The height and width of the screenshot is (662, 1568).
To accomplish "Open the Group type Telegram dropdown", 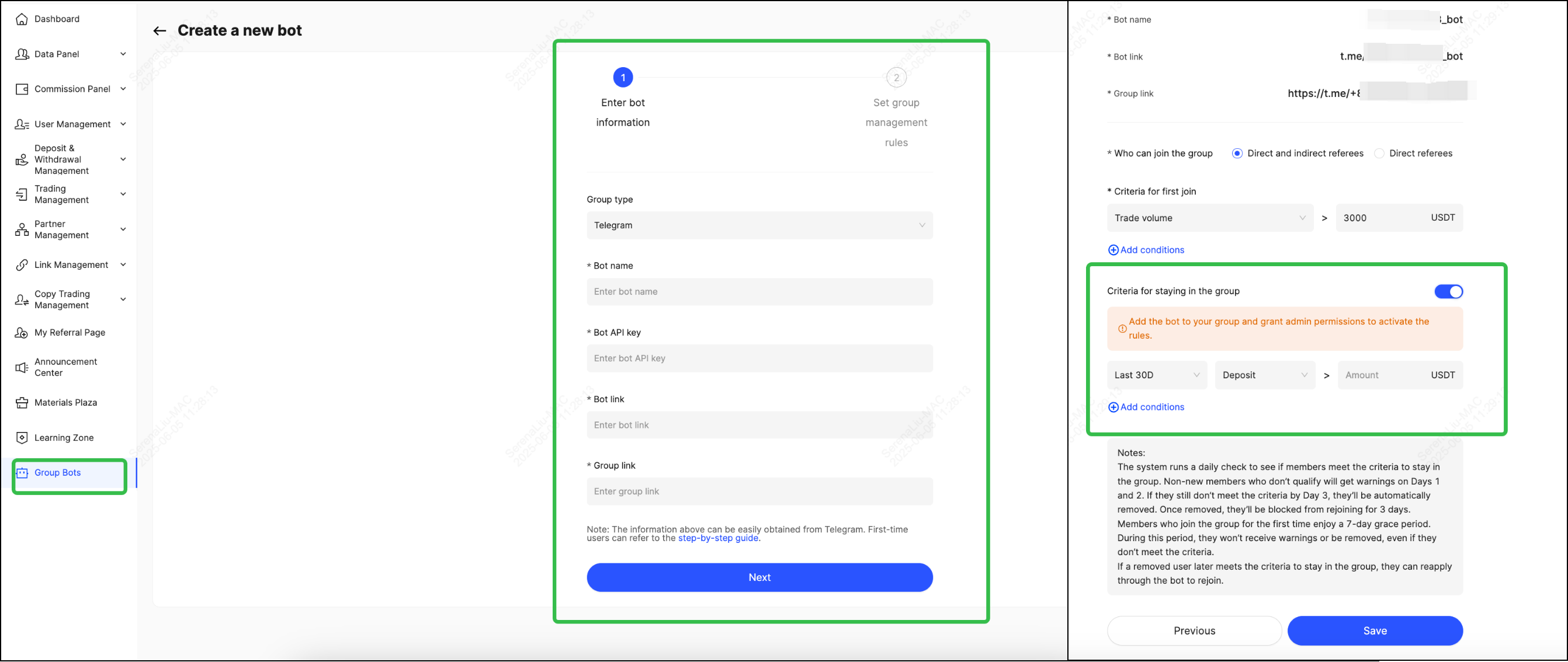I will [759, 225].
